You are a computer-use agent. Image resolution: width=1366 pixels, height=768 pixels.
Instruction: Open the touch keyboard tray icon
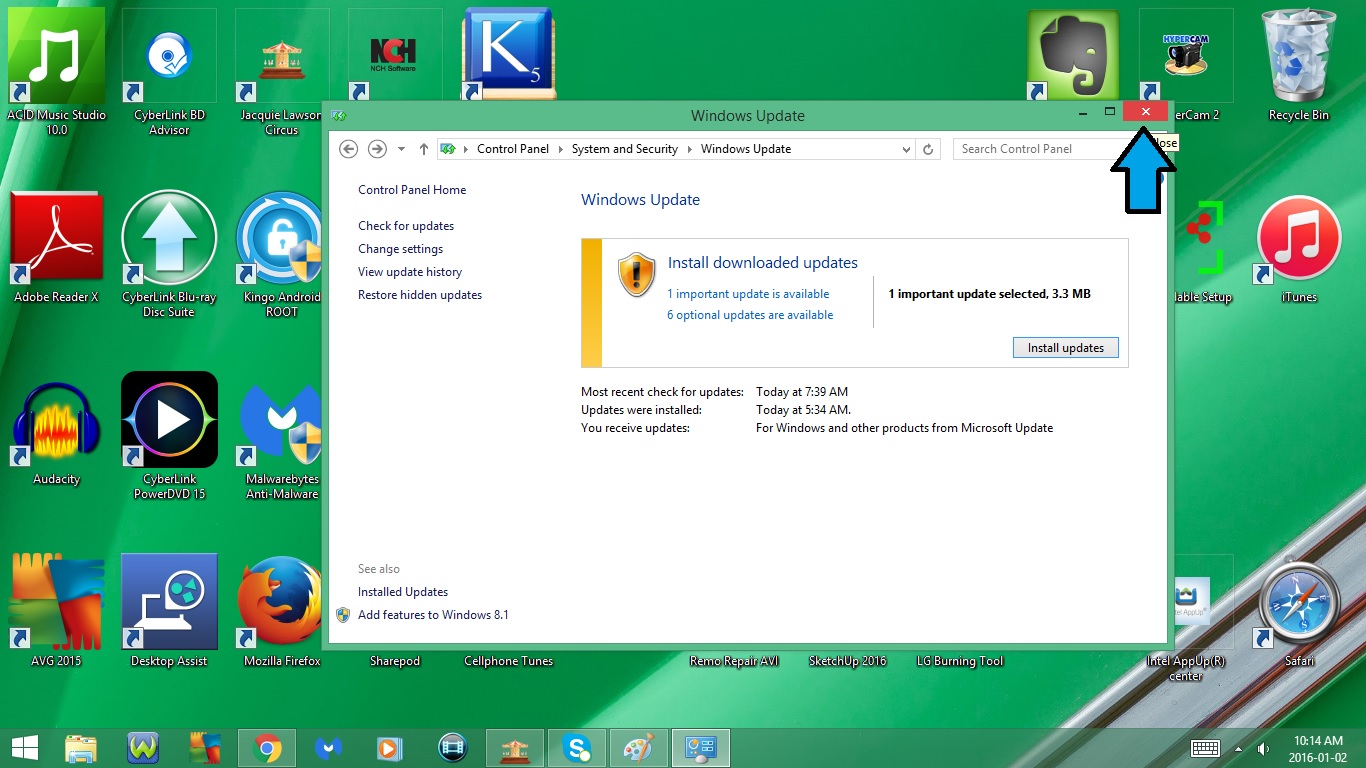1205,748
